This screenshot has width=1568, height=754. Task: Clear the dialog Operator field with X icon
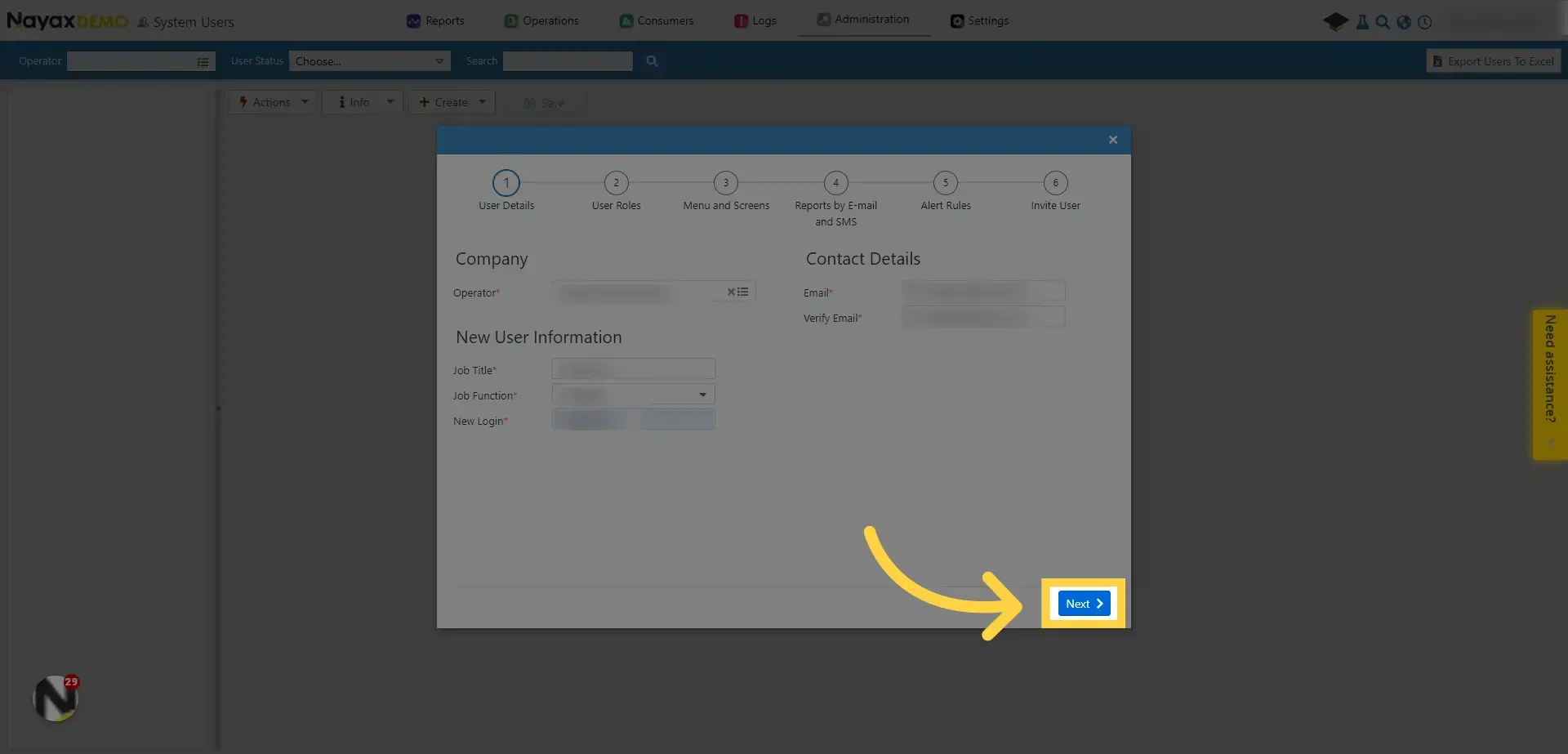click(731, 292)
